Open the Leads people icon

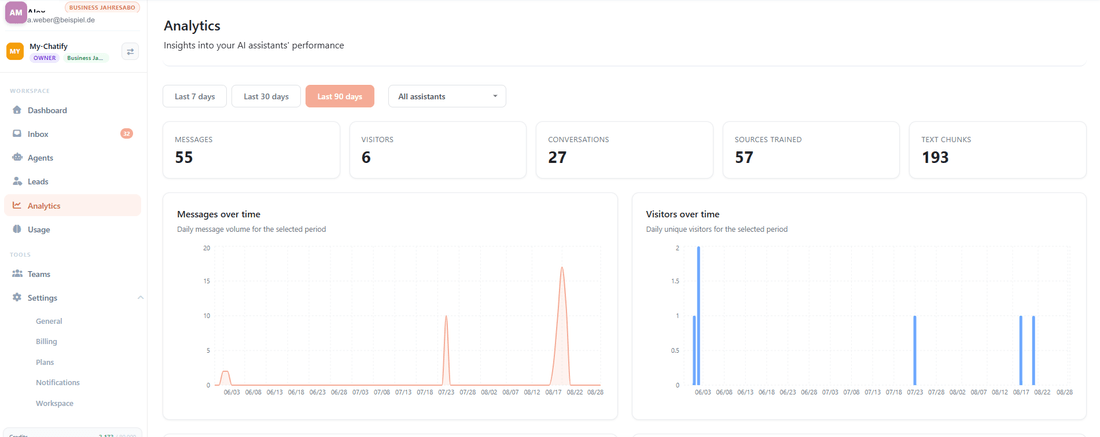pos(17,182)
